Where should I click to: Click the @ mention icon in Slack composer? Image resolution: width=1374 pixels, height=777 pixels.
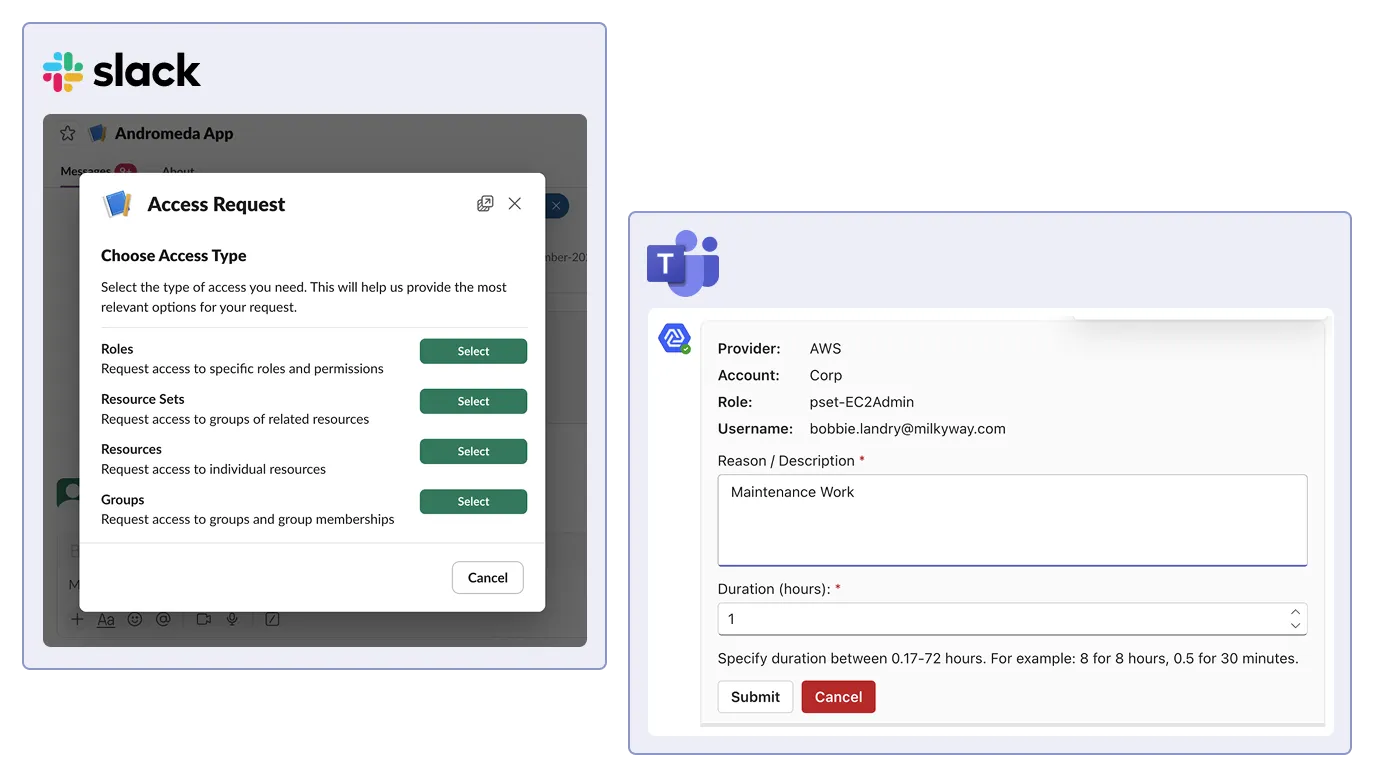point(163,619)
